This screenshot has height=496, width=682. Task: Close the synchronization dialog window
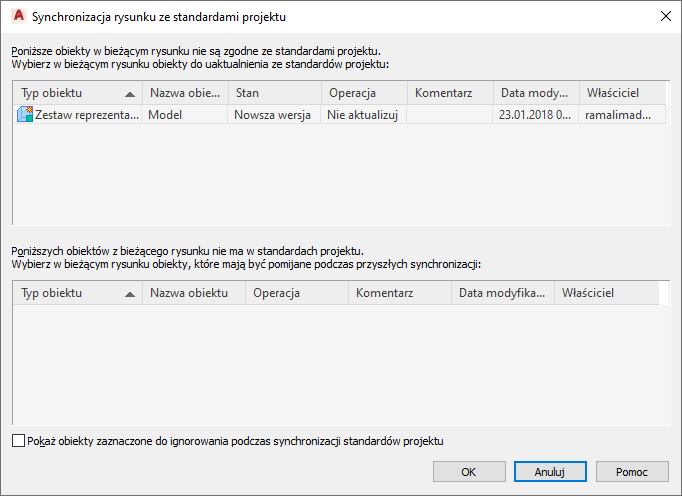click(x=665, y=16)
